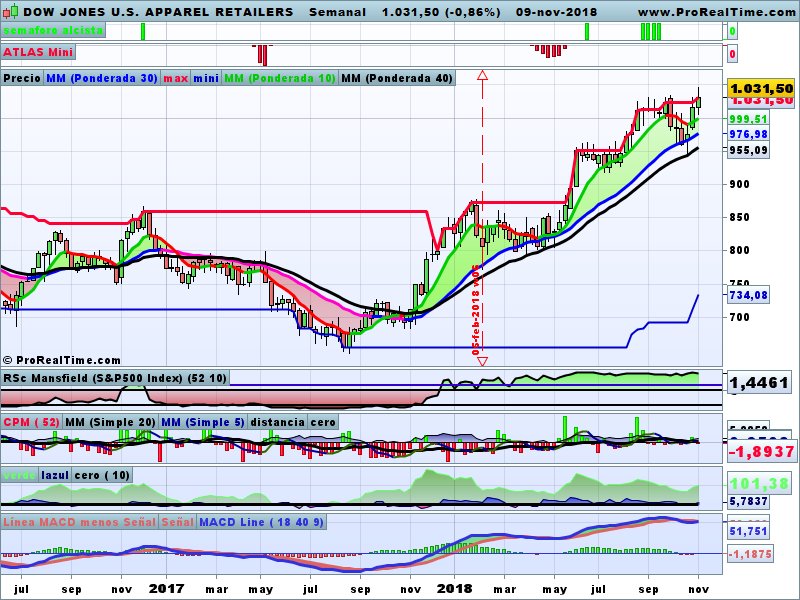Click the '1.031,50 (-0,86%)' quote in header
Viewport: 800px width, 600px height.
click(441, 12)
